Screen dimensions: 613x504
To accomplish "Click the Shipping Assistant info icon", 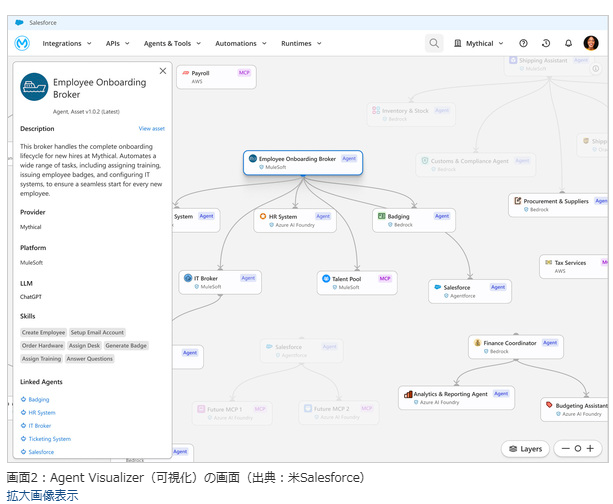I will 595,69.
